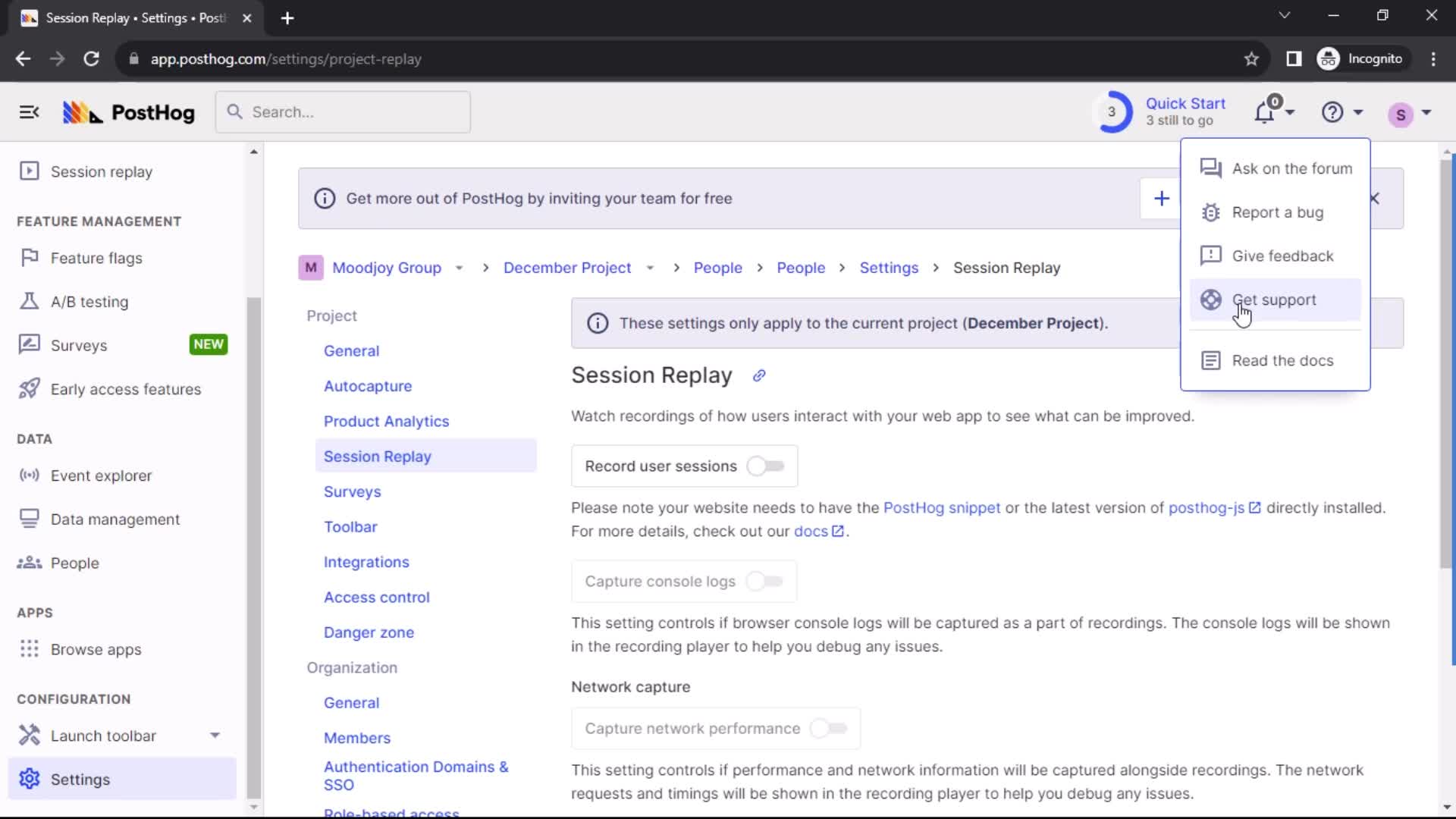
Task: Go back in browser history
Action: 23,59
